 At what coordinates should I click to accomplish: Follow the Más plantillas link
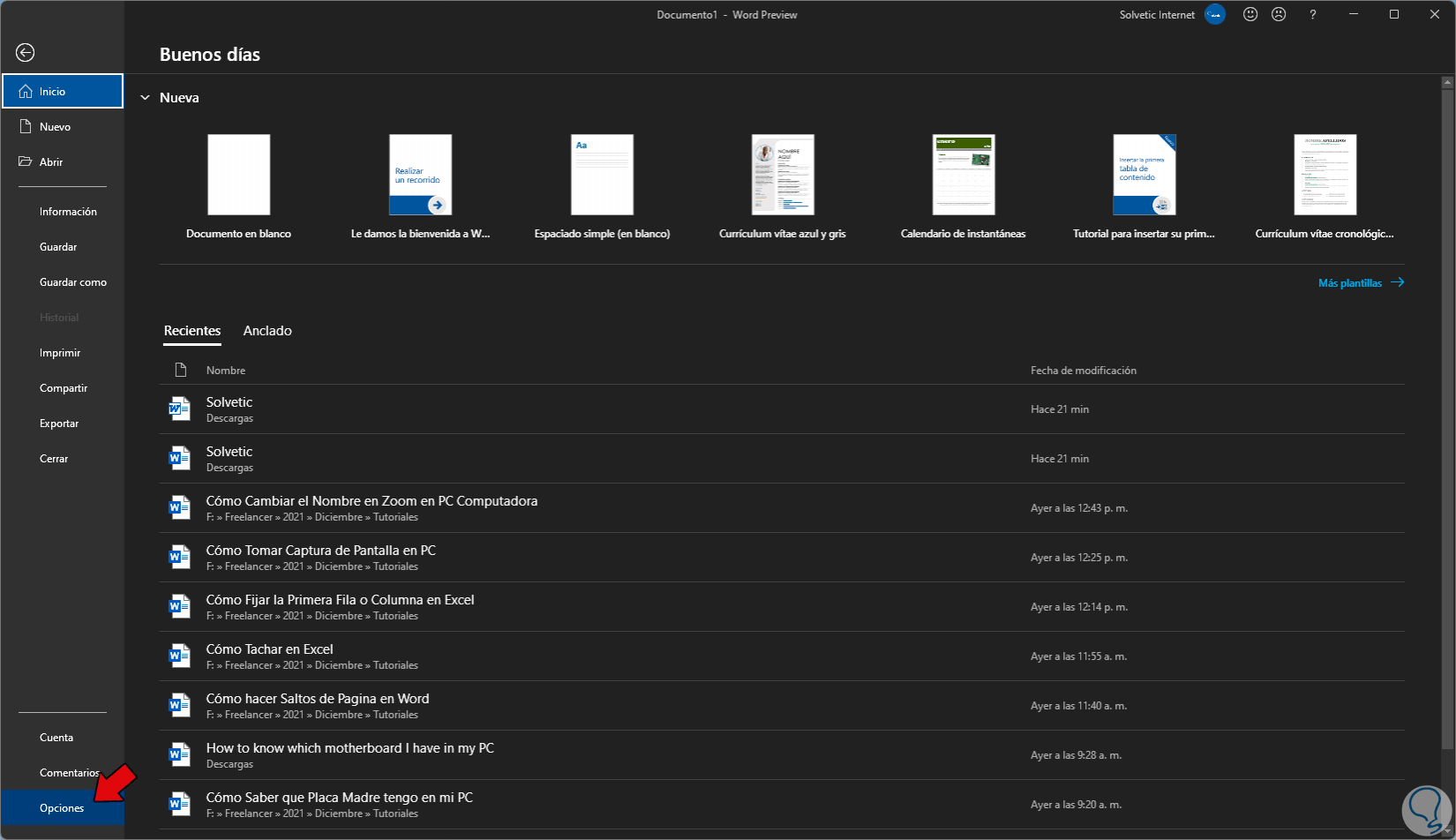coord(1361,283)
